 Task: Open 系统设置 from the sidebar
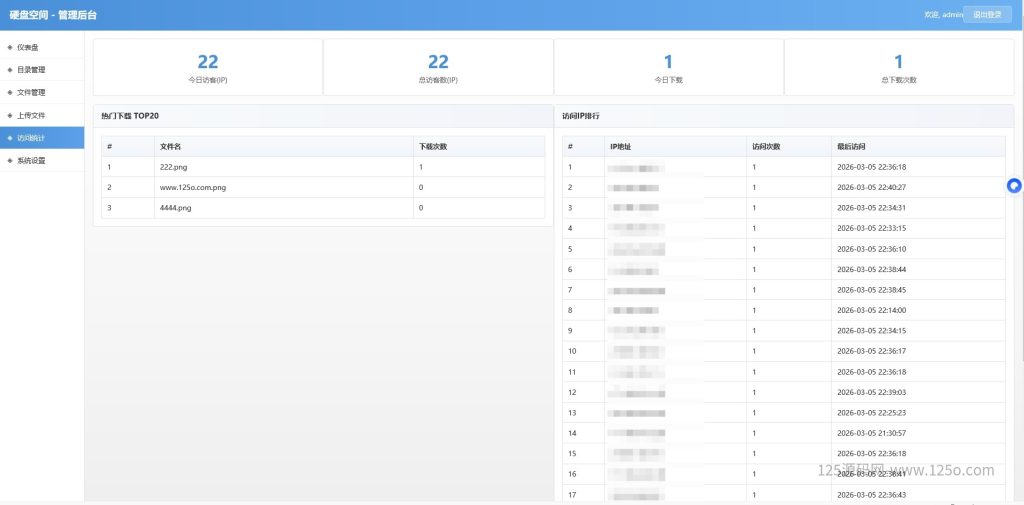click(x=31, y=160)
